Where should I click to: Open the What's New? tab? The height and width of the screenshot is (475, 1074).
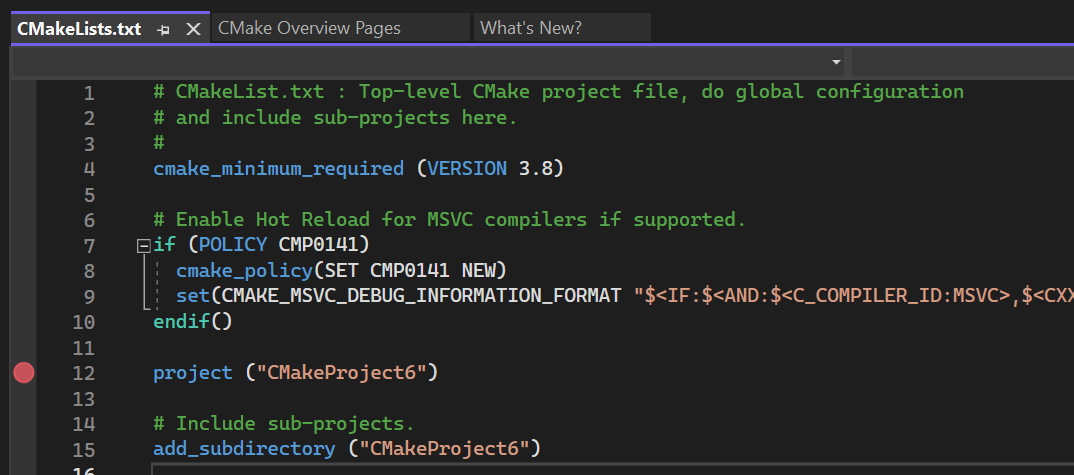[x=530, y=28]
